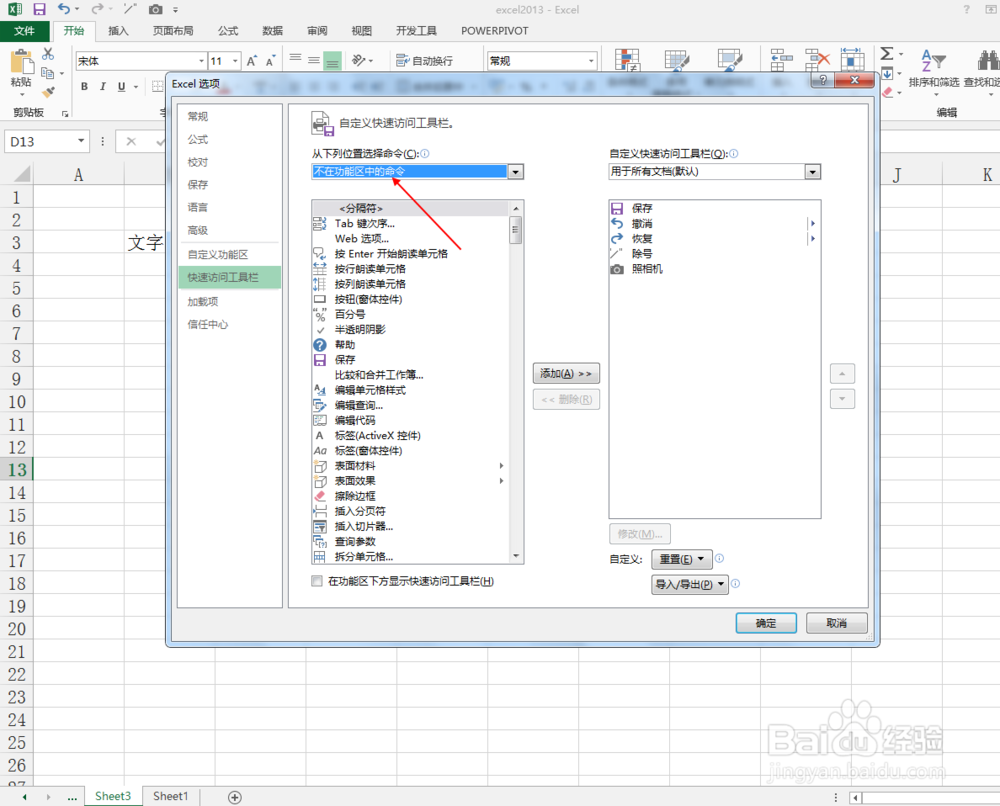
Task: Select the Erase Border command in the list
Action: (x=354, y=496)
